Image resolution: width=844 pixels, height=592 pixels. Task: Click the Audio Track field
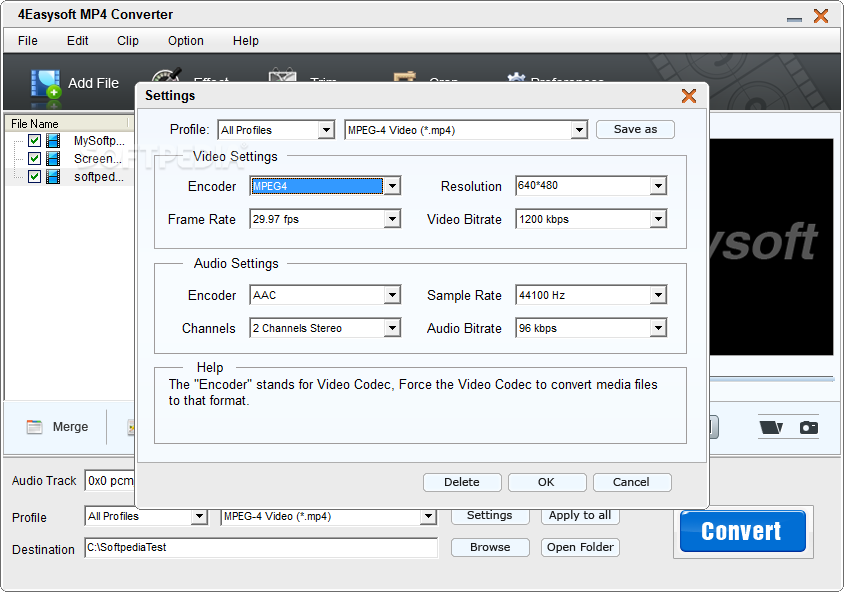pos(110,481)
